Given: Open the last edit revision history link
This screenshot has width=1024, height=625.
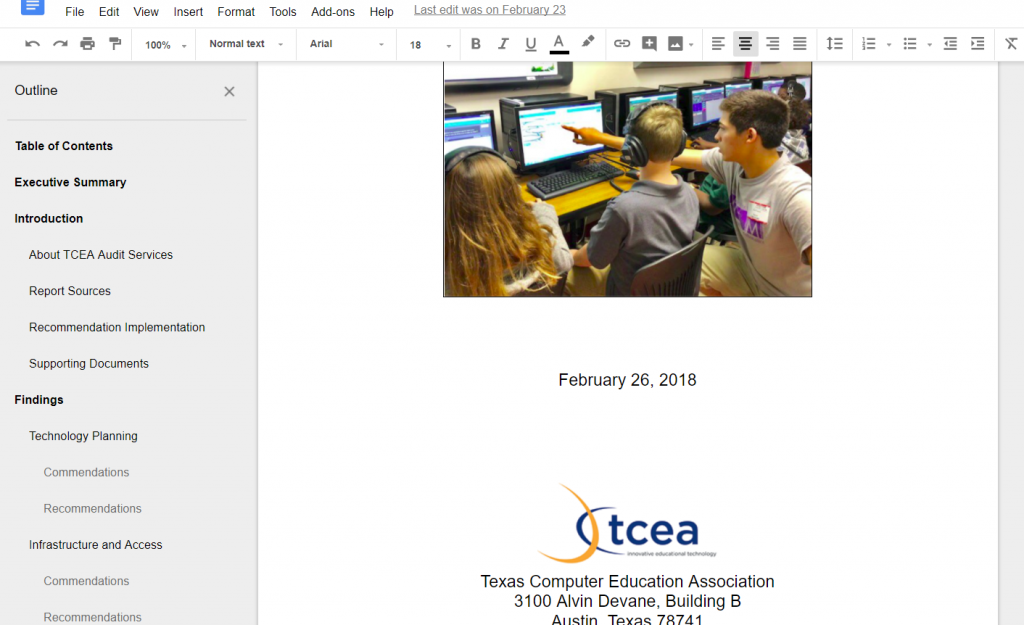Looking at the screenshot, I should coord(490,10).
